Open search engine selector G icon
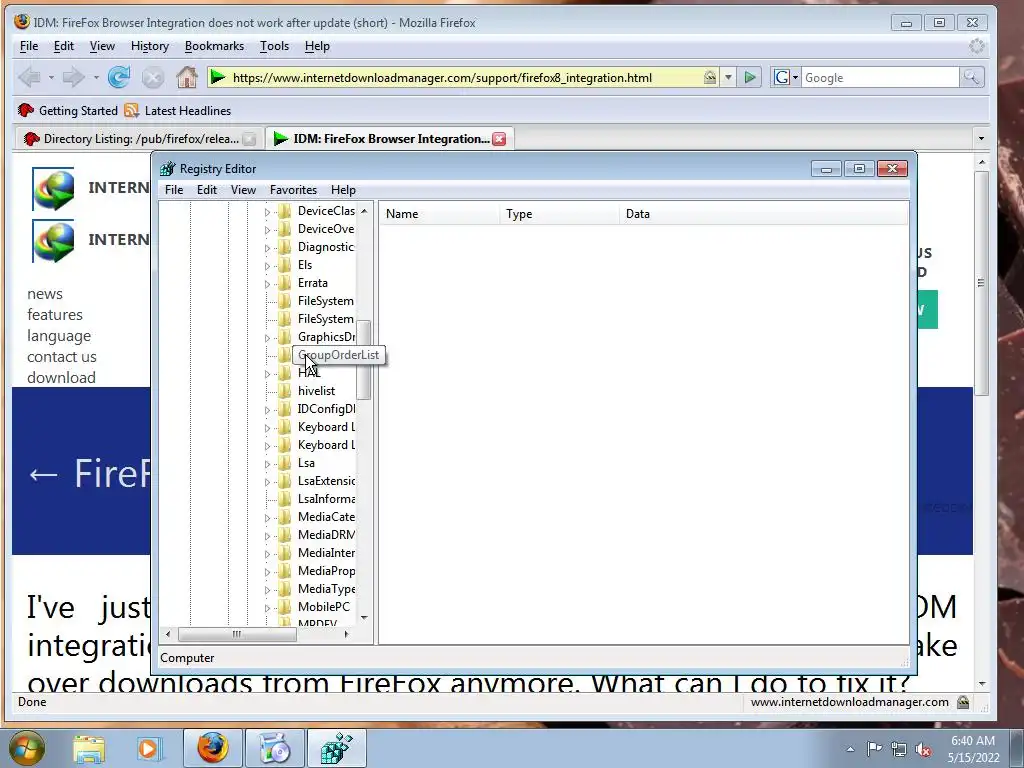 point(786,78)
